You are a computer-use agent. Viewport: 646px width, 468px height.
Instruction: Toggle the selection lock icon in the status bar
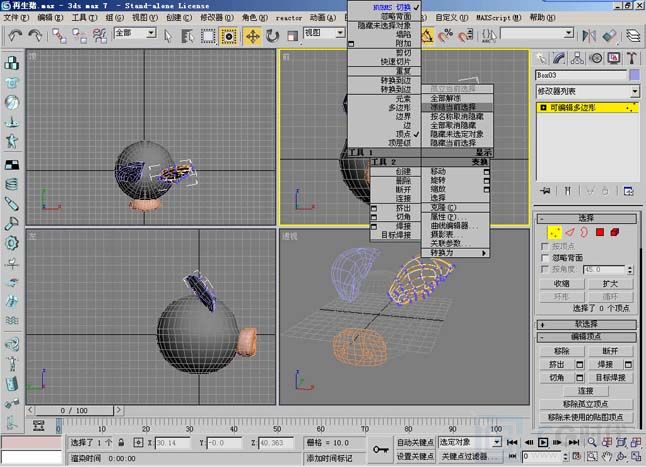pyautogui.click(x=121, y=442)
